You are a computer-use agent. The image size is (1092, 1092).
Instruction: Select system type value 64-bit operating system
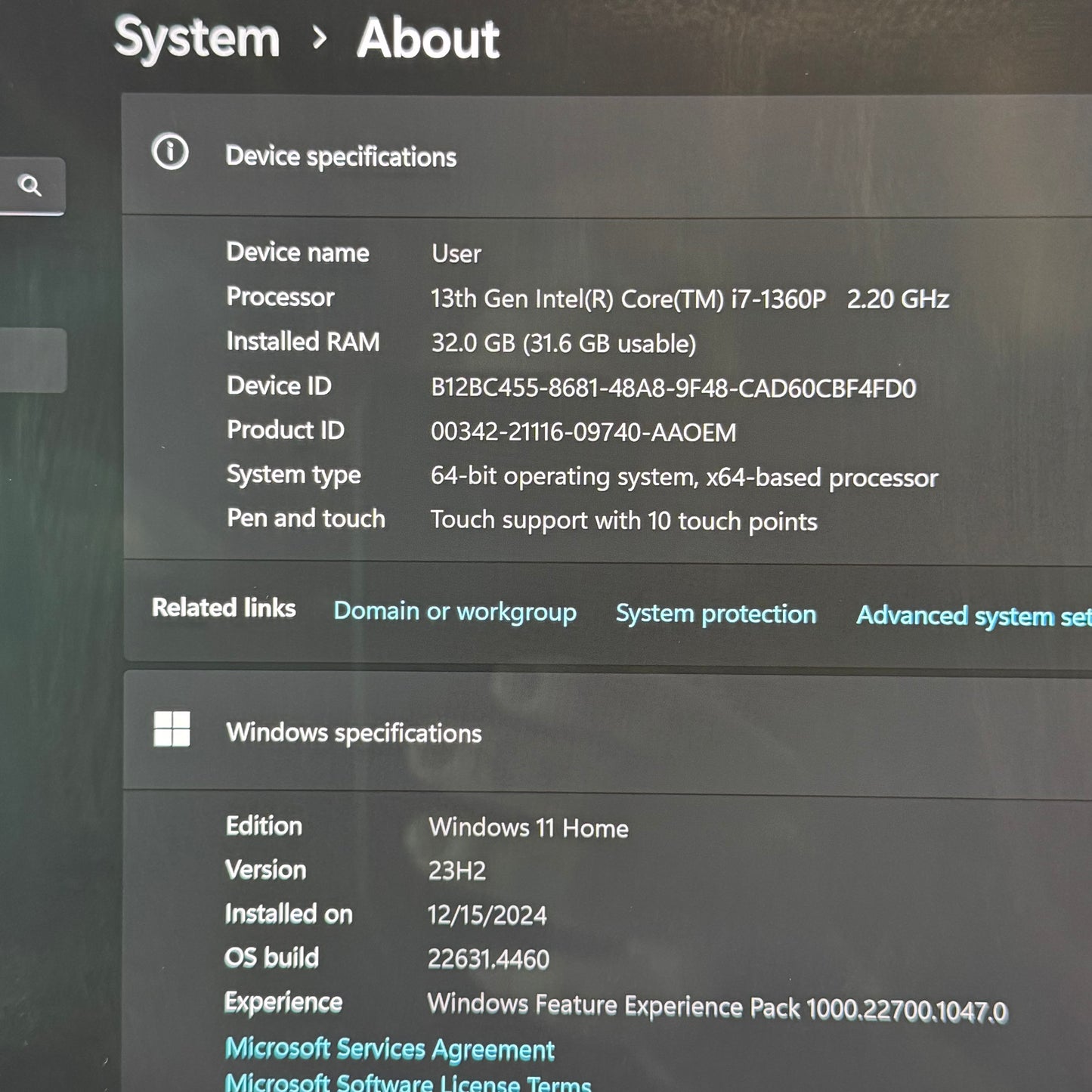click(x=684, y=477)
